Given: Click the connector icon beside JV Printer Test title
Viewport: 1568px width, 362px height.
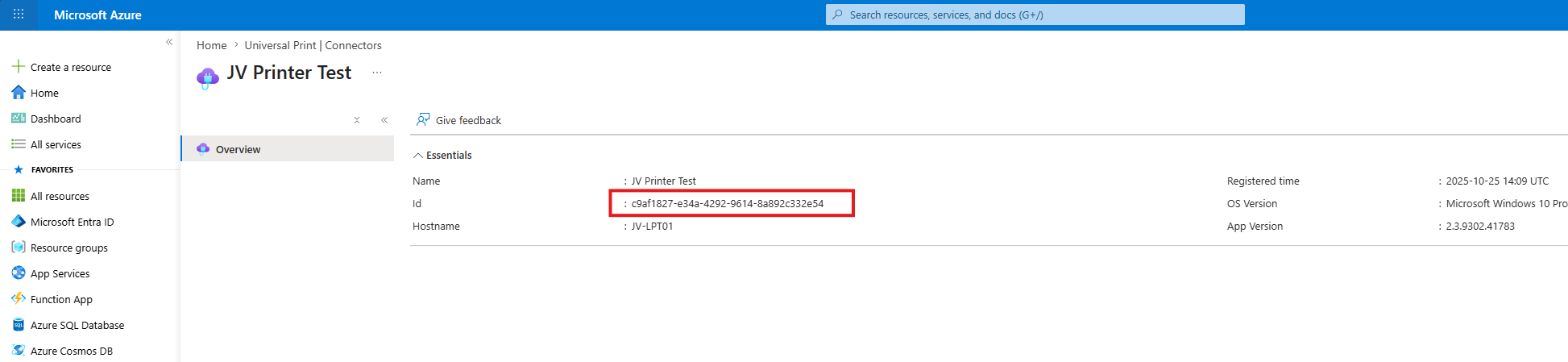Looking at the screenshot, I should pyautogui.click(x=208, y=77).
